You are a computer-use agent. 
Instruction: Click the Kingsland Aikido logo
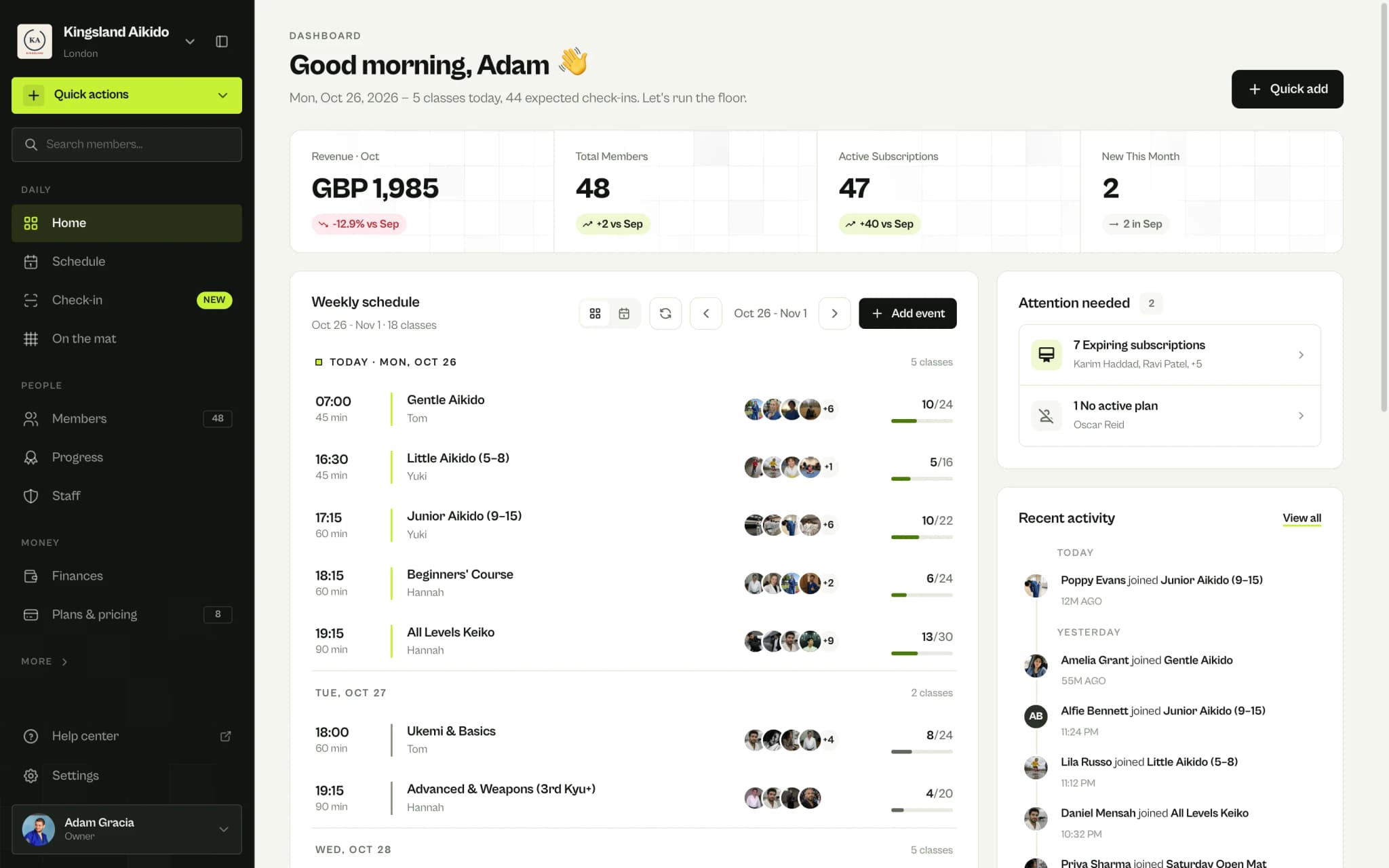pyautogui.click(x=35, y=41)
